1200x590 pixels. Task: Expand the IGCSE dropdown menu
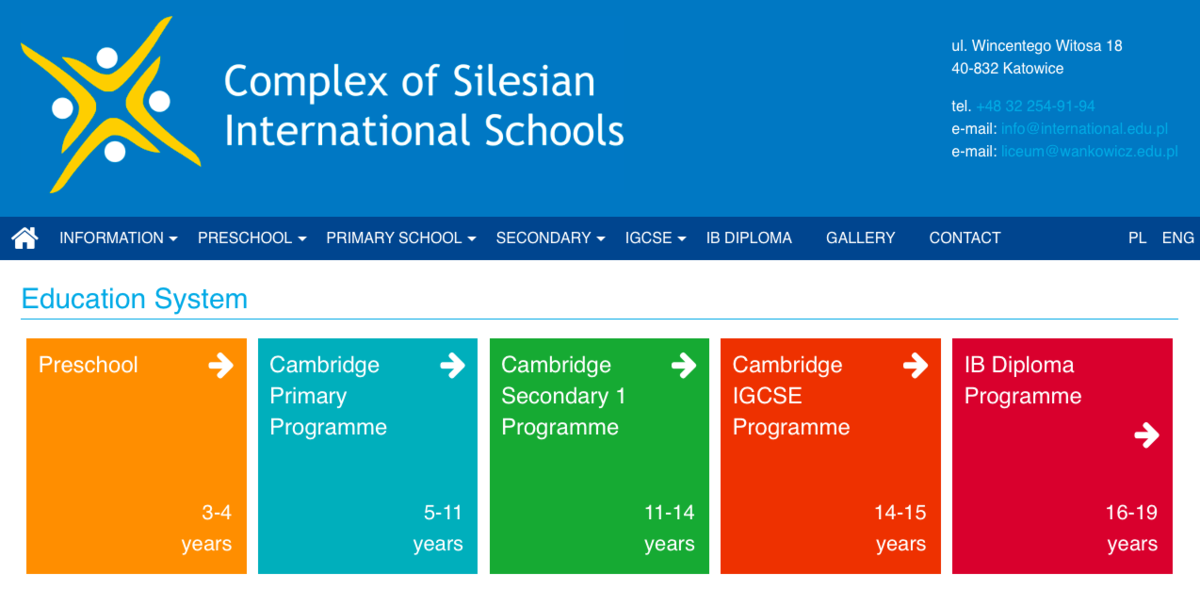pyautogui.click(x=655, y=238)
